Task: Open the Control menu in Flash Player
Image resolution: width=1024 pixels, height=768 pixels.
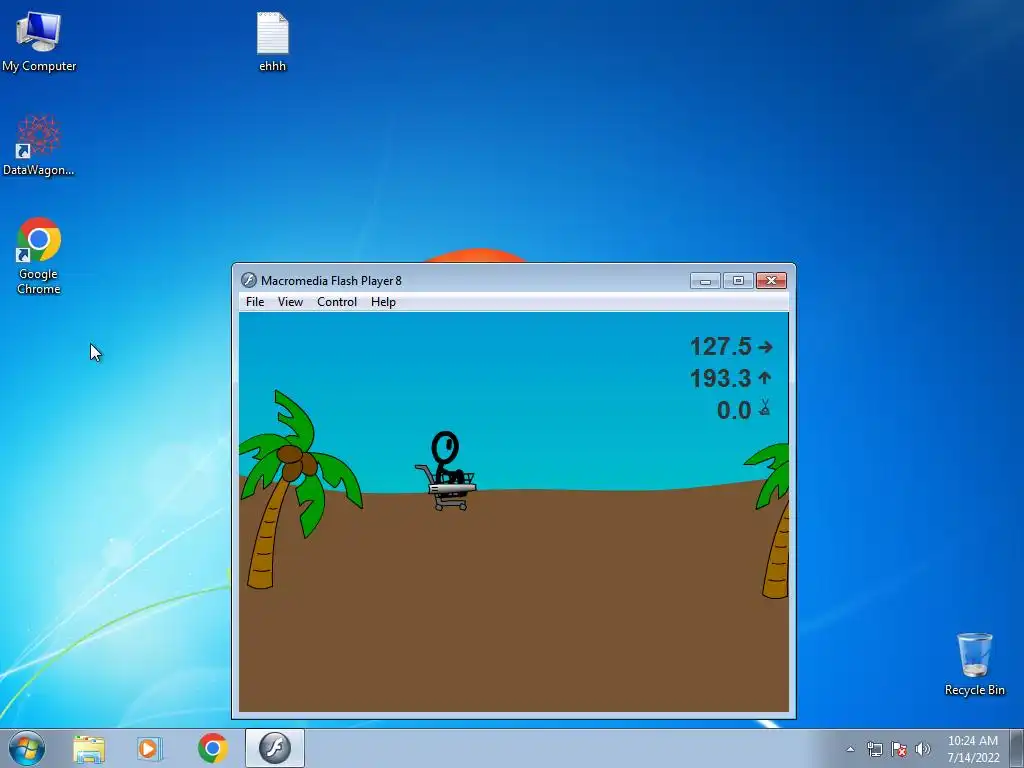Action: point(337,302)
